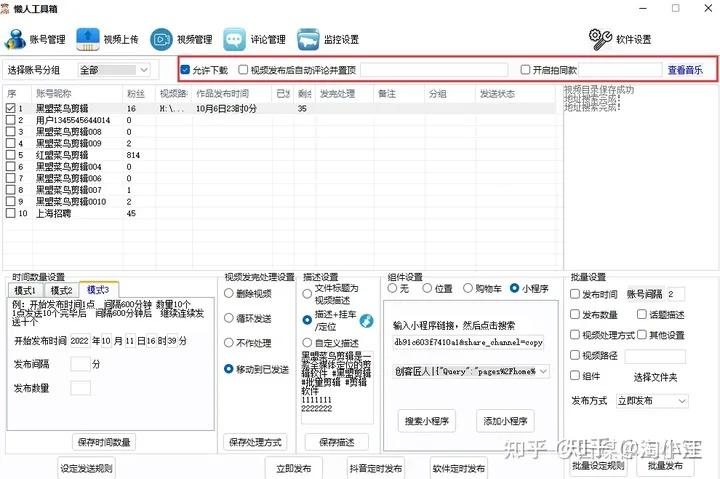Switch to 模式3 tab
Viewport: 720px width, 479px height.
(x=98, y=289)
